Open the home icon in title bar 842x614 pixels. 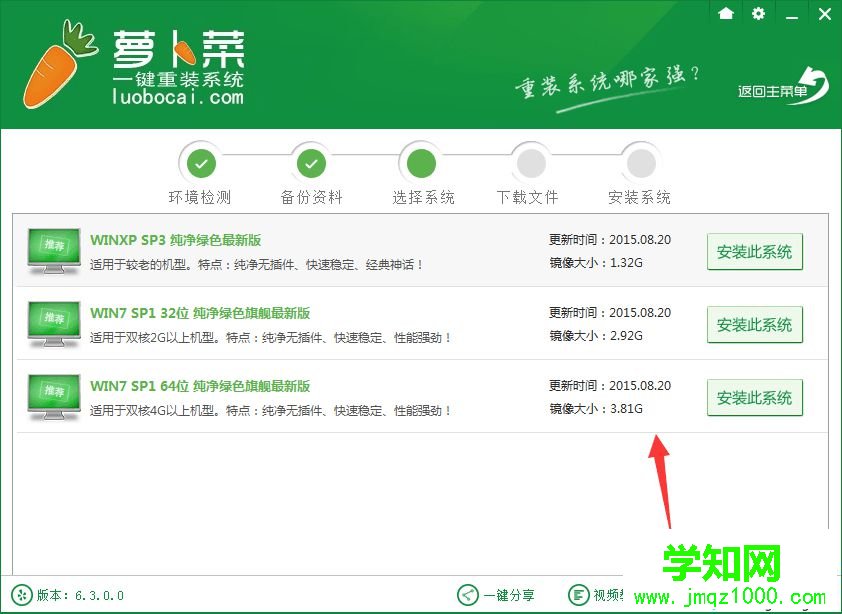(x=726, y=13)
